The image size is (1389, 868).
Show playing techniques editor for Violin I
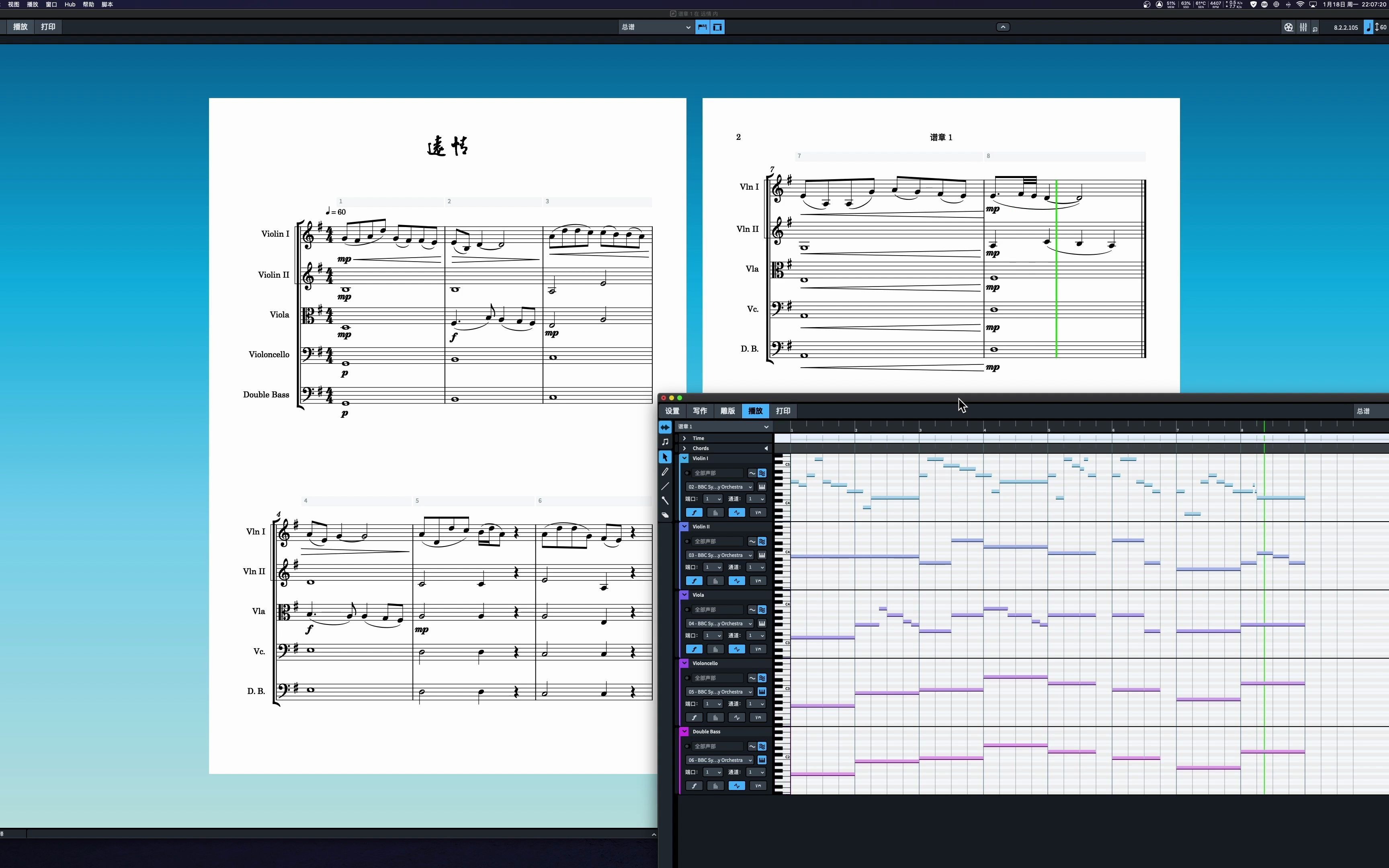[758, 513]
